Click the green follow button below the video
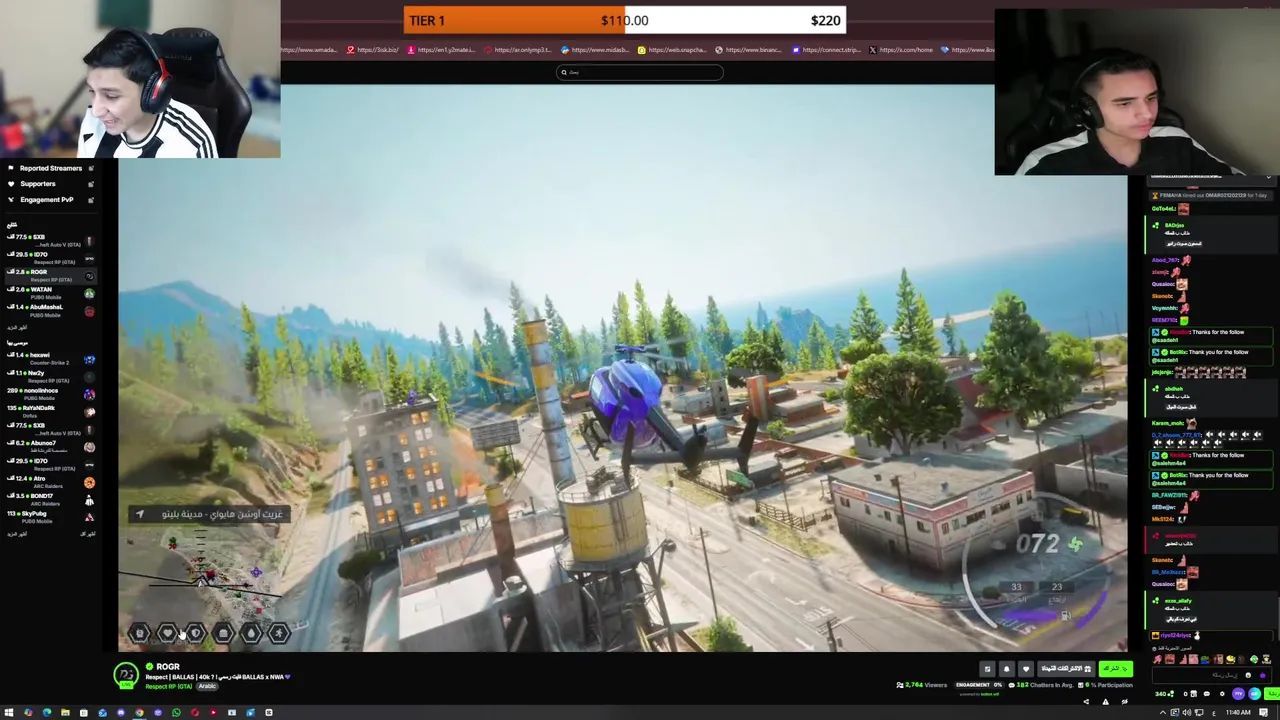Viewport: 1280px width, 720px height. pyautogui.click(x=1114, y=668)
